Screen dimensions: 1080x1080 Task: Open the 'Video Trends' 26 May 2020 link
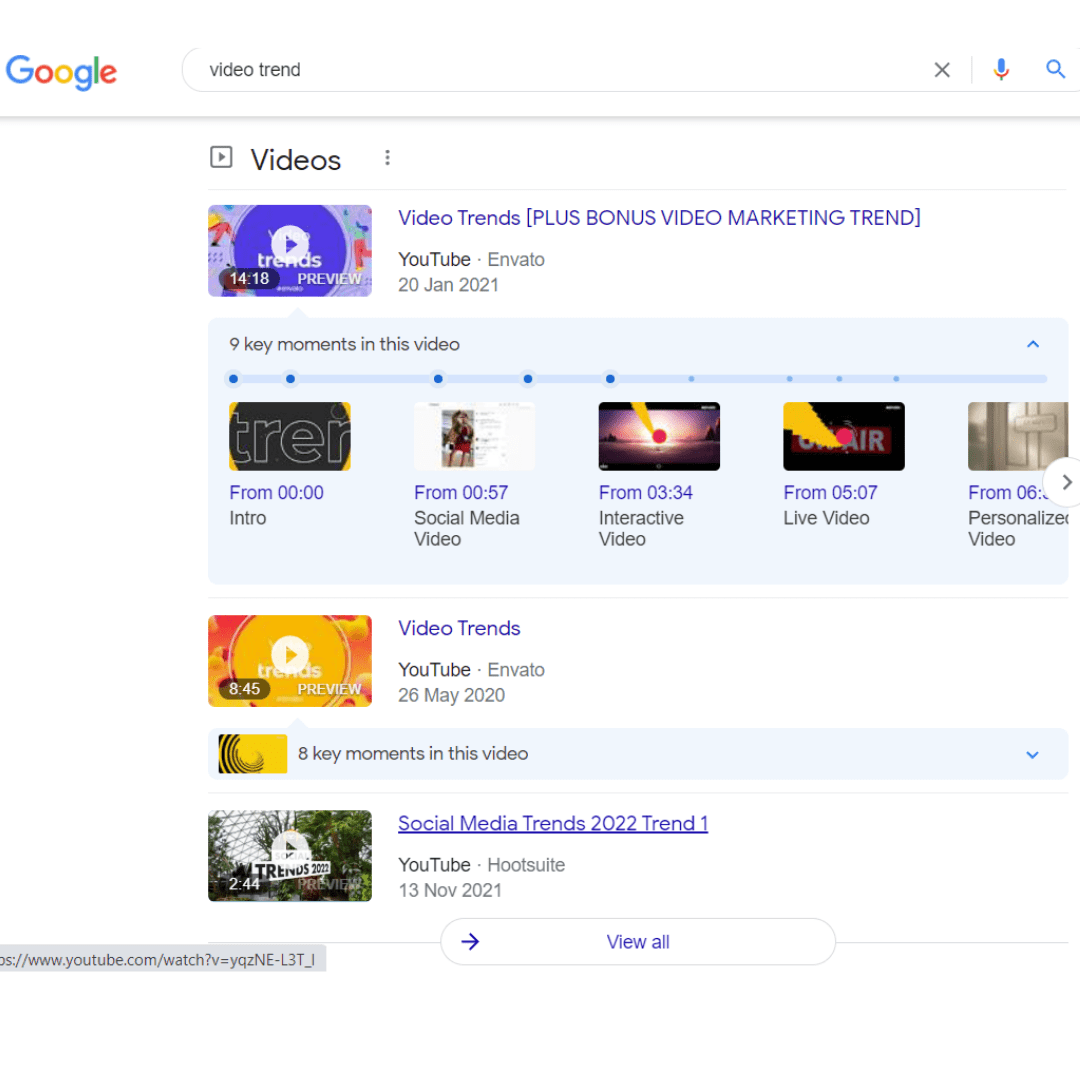point(459,628)
